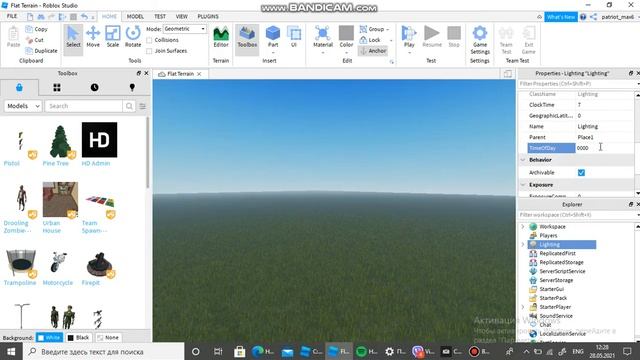
Task: Open Toolbox Creations lightbulb tab
Action: click(132, 87)
